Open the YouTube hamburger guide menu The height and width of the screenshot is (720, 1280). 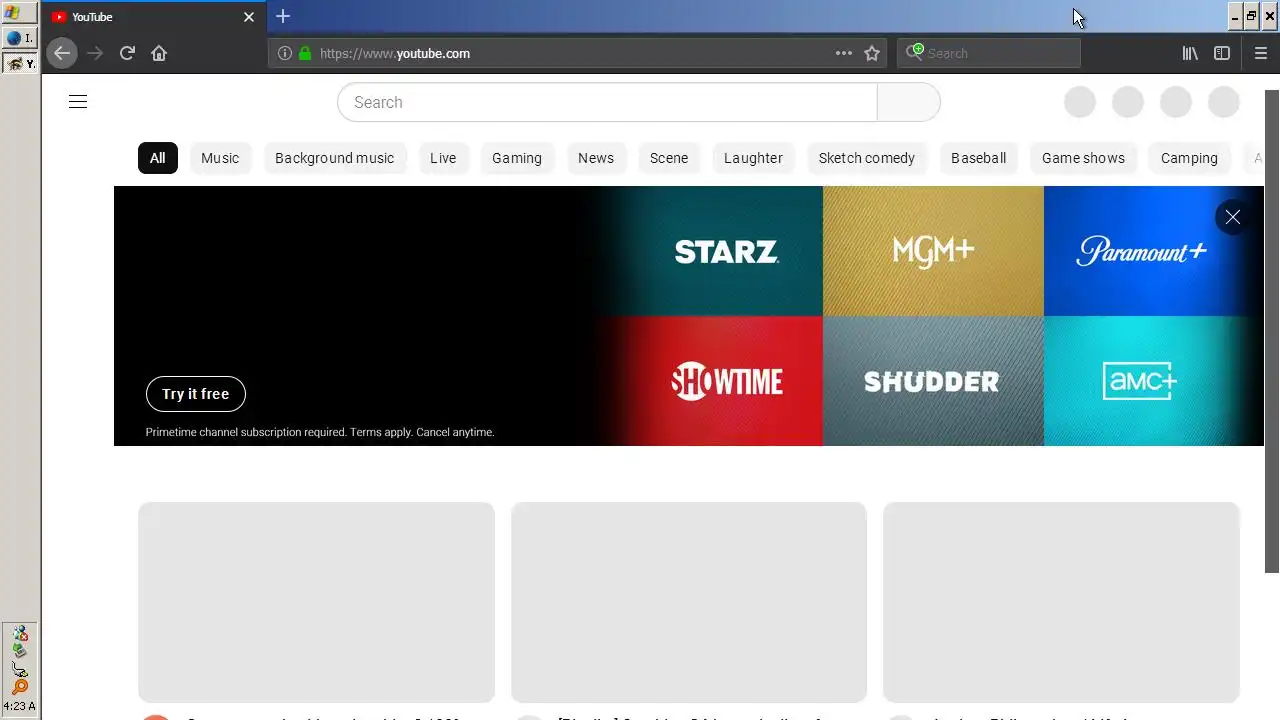pos(78,102)
